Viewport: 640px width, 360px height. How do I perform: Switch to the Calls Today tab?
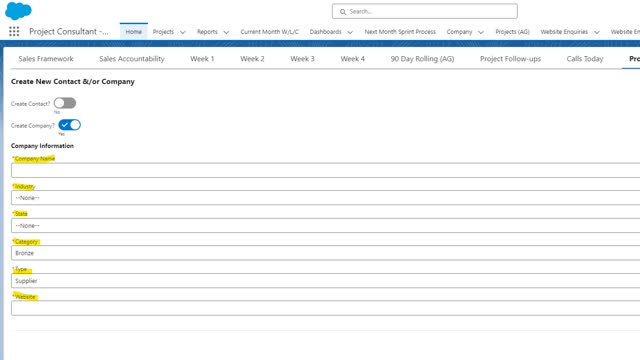point(585,59)
